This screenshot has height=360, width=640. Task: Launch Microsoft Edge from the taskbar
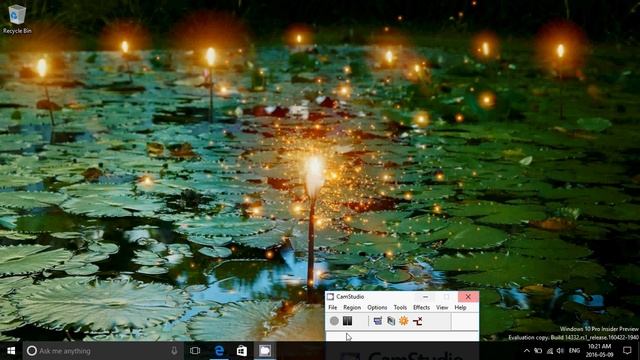[x=219, y=351]
